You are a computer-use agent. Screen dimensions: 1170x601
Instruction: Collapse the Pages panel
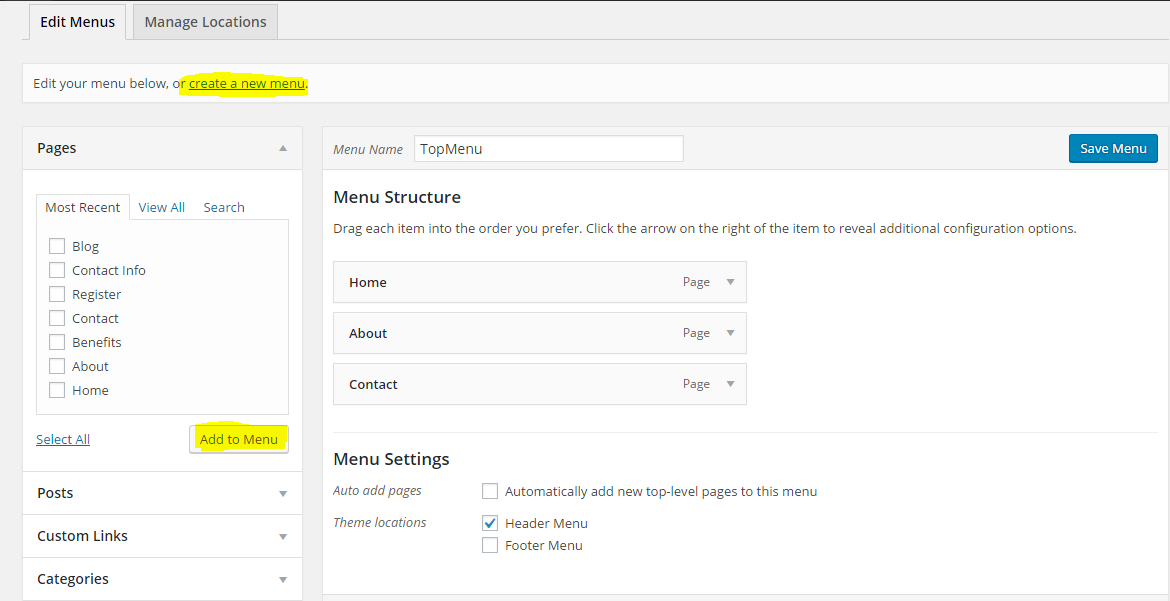[283, 147]
